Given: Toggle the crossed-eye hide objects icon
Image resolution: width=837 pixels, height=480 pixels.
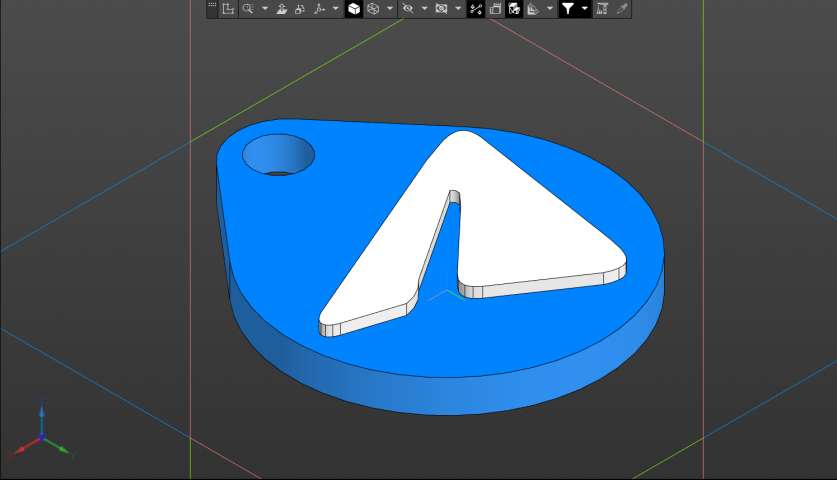Looking at the screenshot, I should [408, 9].
